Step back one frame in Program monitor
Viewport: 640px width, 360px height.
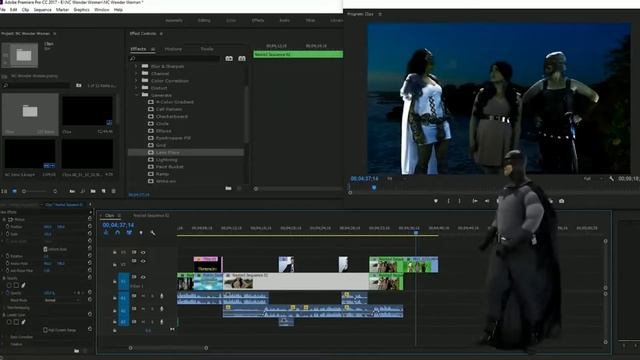[487, 201]
